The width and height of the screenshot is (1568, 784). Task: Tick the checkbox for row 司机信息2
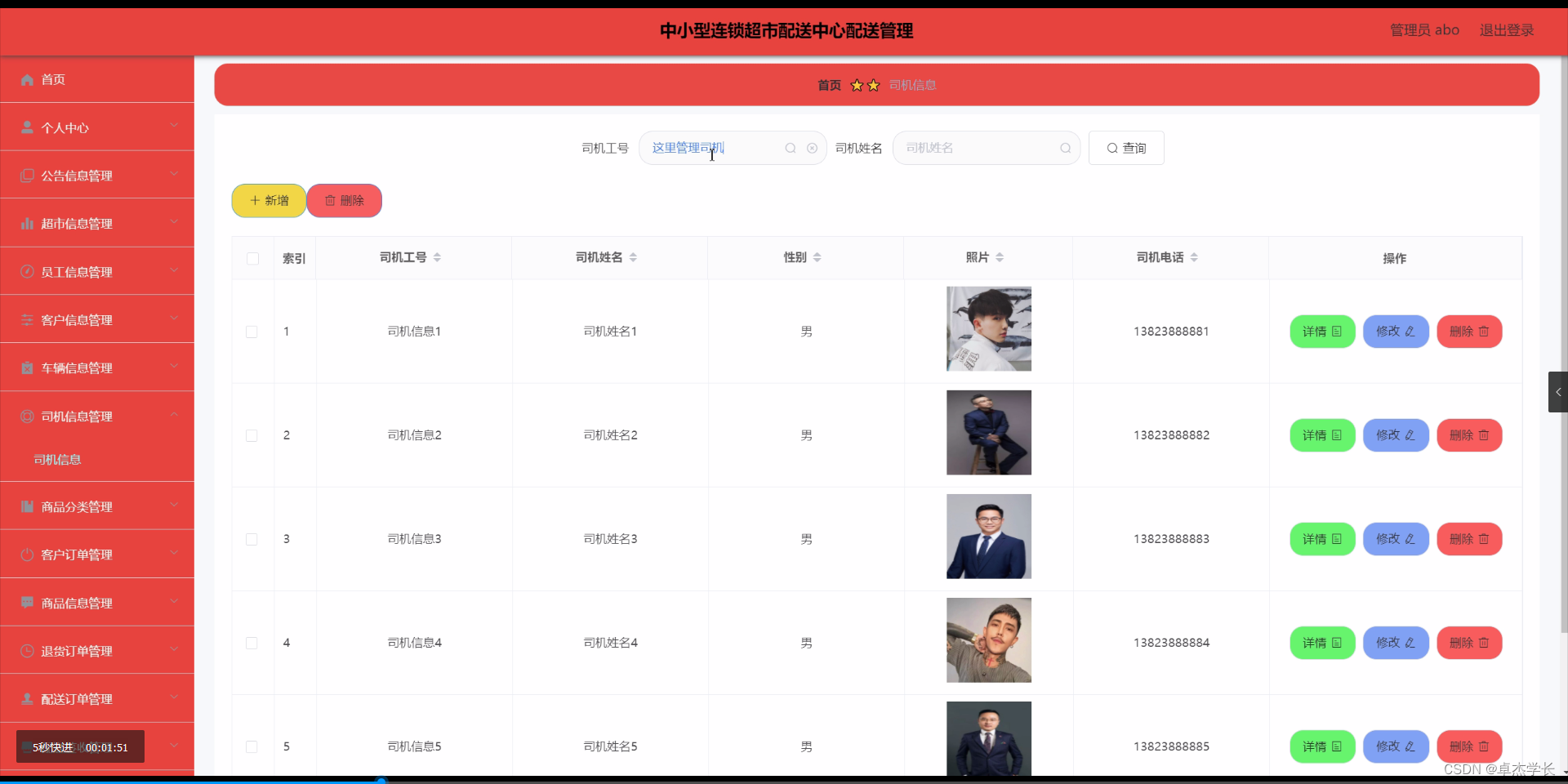(252, 436)
